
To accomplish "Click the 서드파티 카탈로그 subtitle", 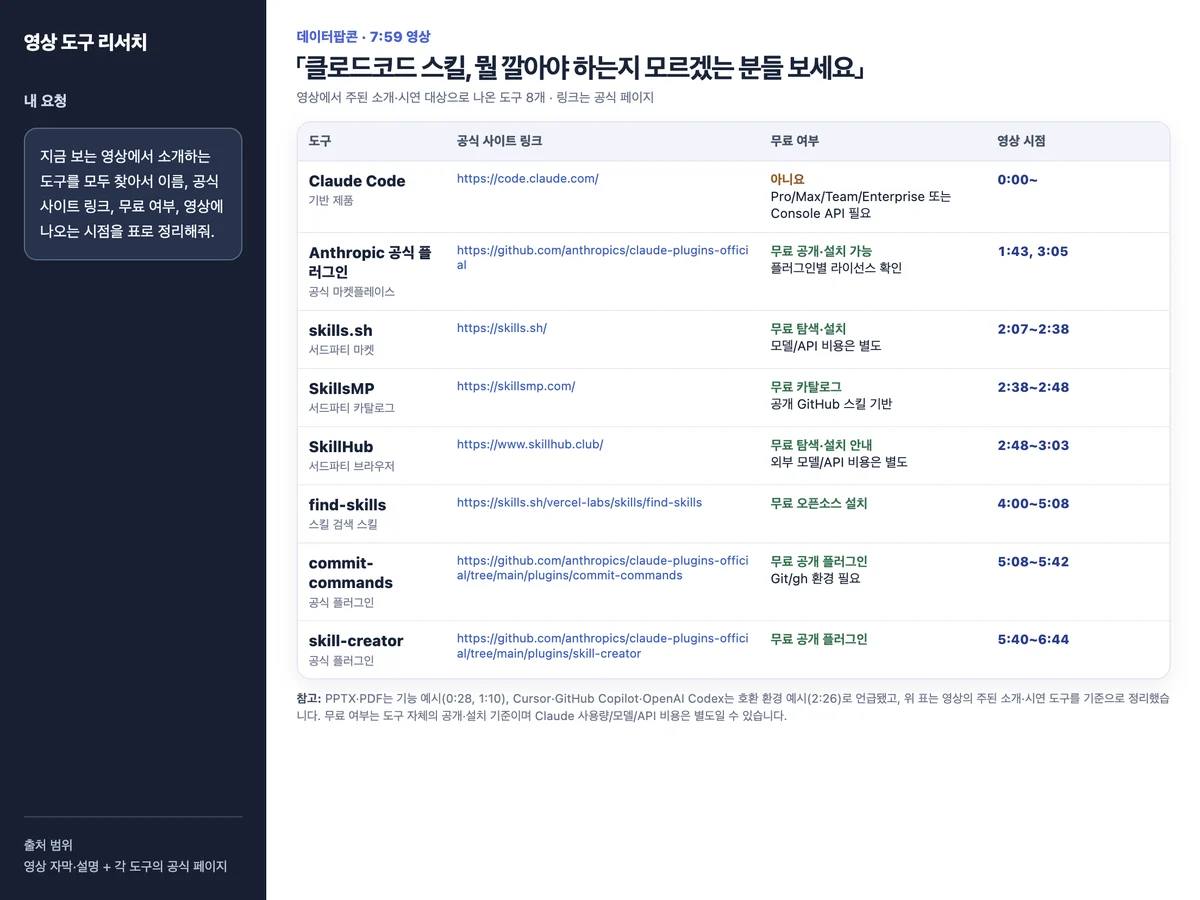I will [x=352, y=408].
